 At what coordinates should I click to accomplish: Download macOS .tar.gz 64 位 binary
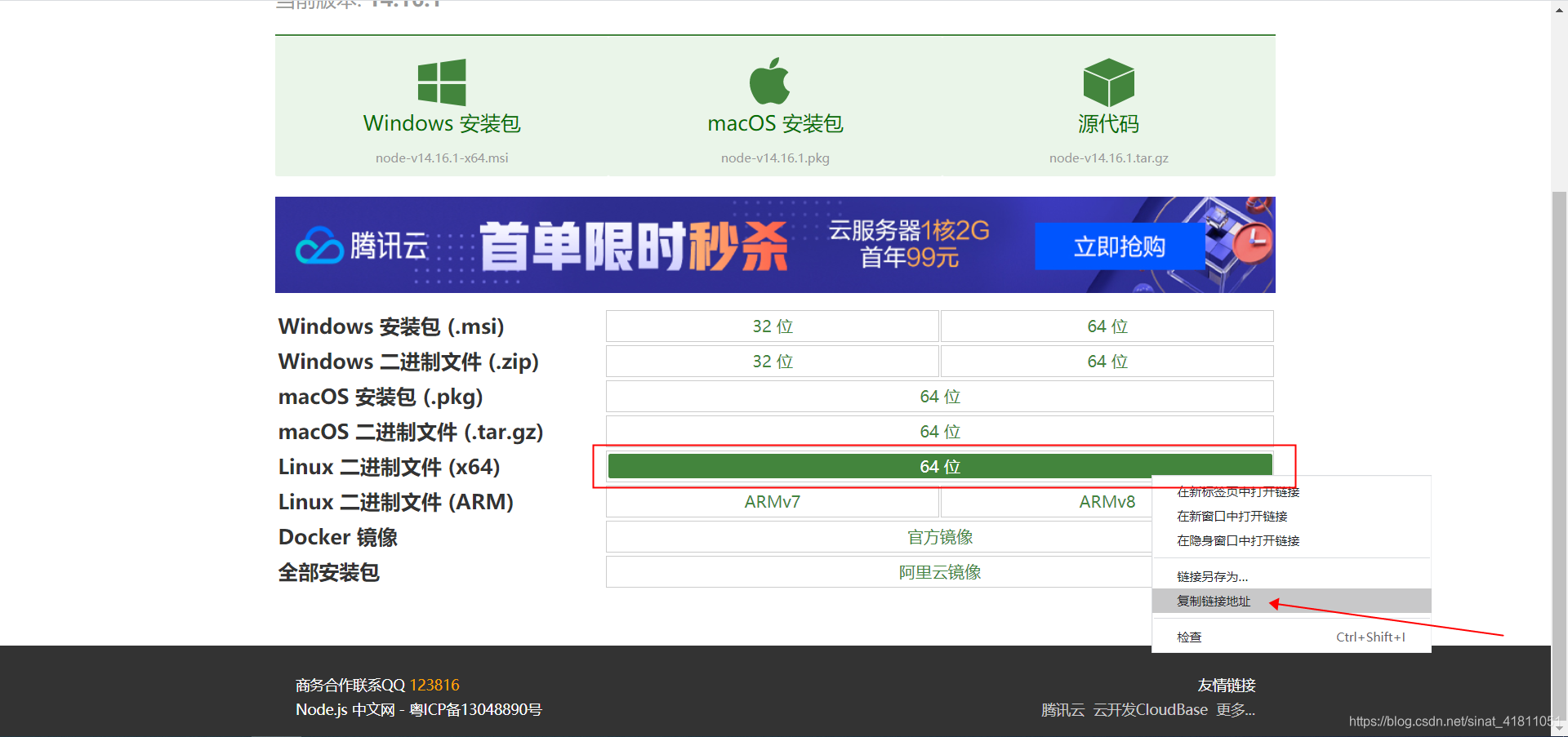(940, 432)
